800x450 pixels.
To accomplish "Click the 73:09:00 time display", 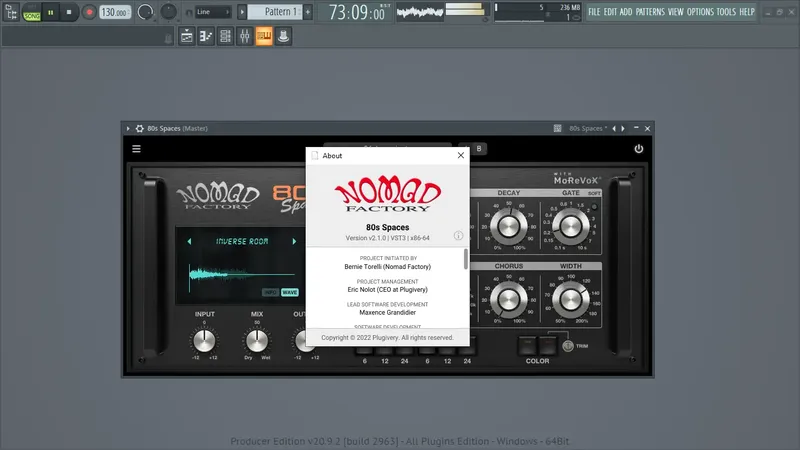I will pos(357,12).
